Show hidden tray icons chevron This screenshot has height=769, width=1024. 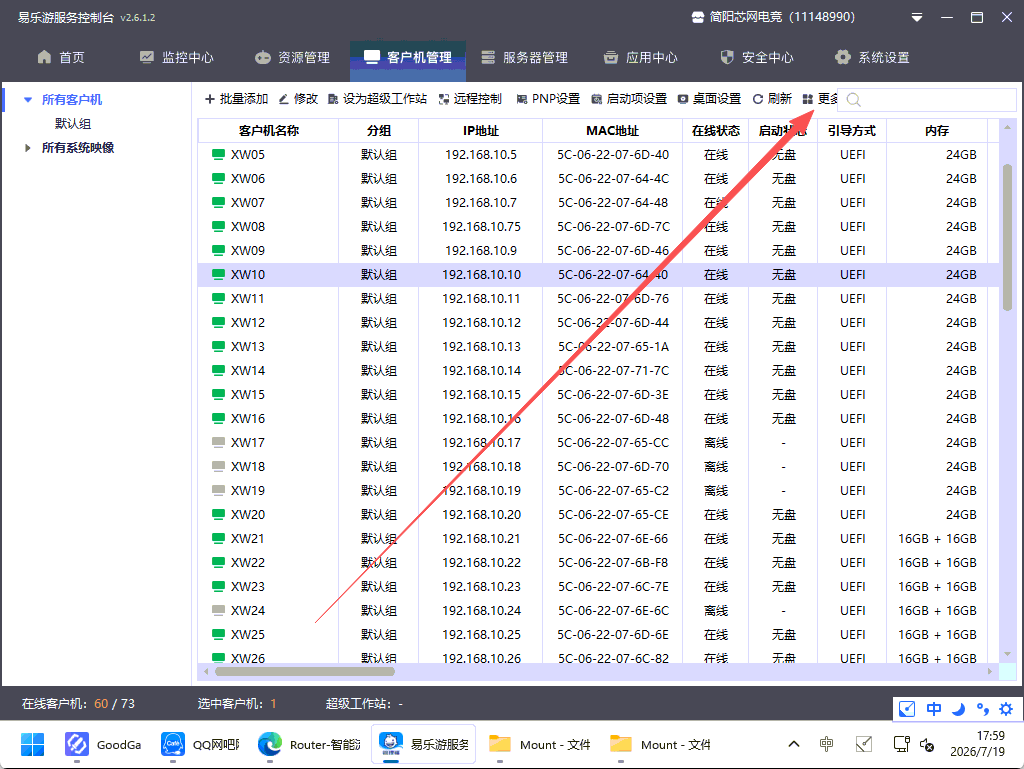794,744
